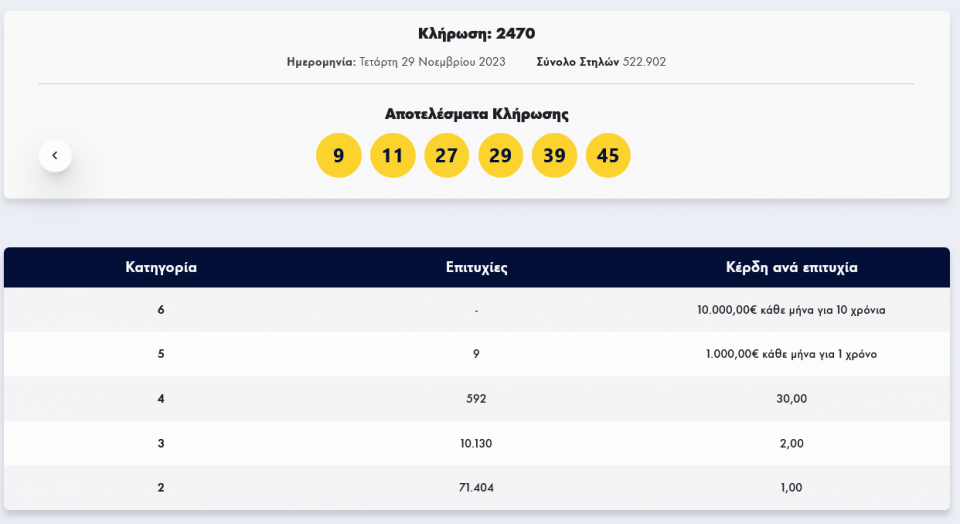
Task: Select the 71.404 winners cell
Action: tap(477, 487)
